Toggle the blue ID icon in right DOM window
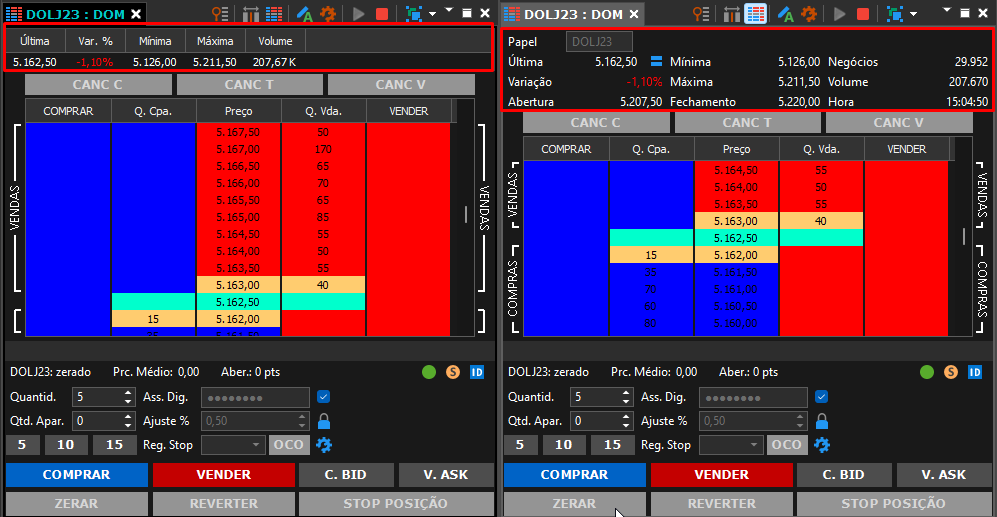This screenshot has height=517, width=997. click(975, 372)
